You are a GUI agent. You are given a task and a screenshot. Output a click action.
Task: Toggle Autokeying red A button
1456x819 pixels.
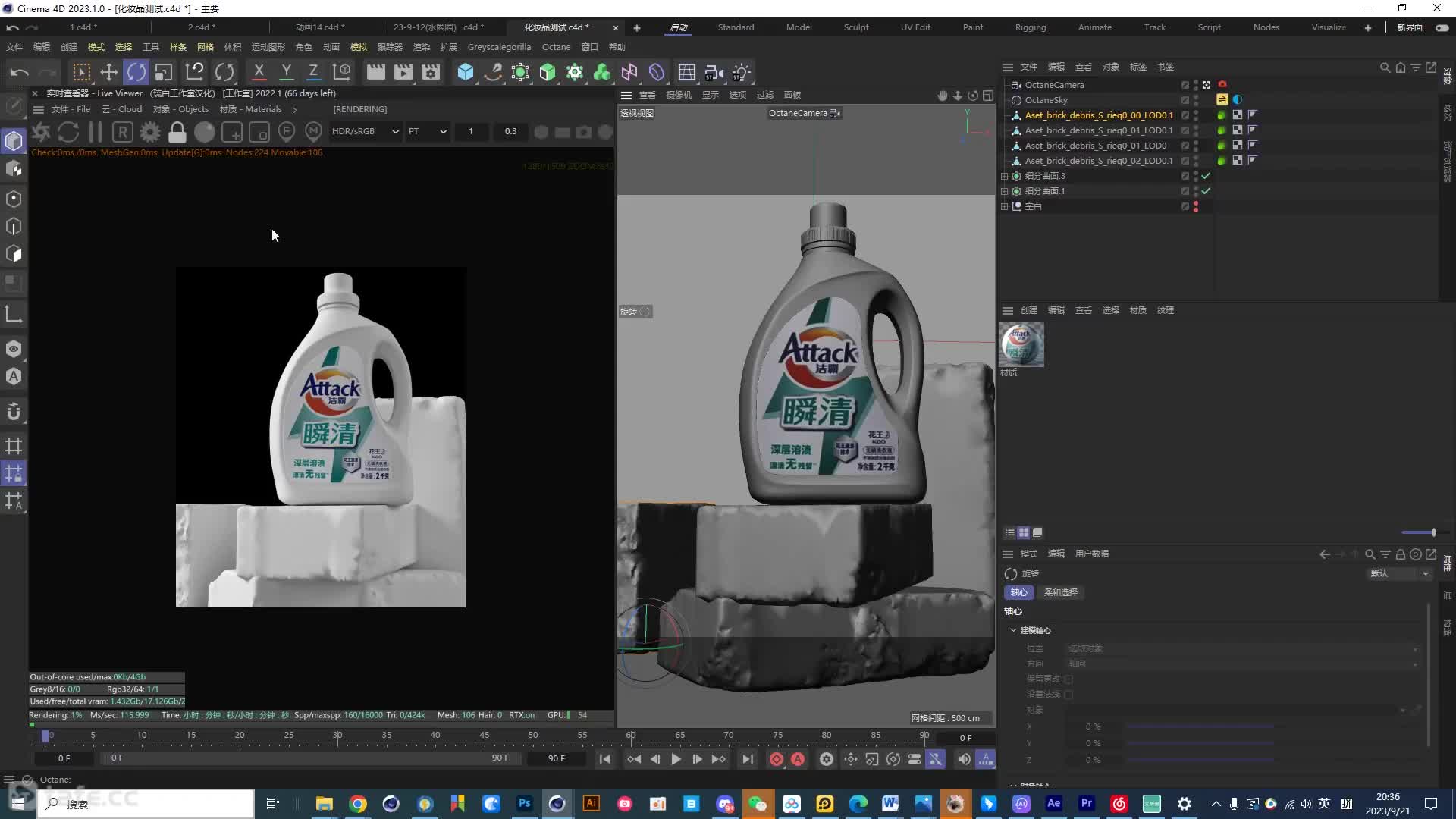tap(798, 759)
